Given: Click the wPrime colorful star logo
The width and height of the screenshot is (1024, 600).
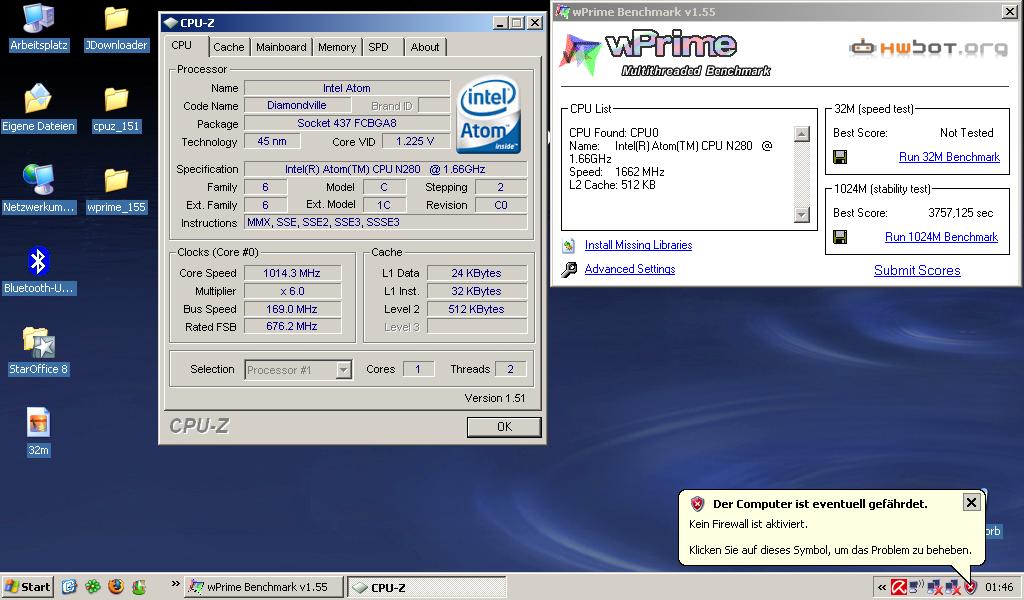Looking at the screenshot, I should point(578,54).
